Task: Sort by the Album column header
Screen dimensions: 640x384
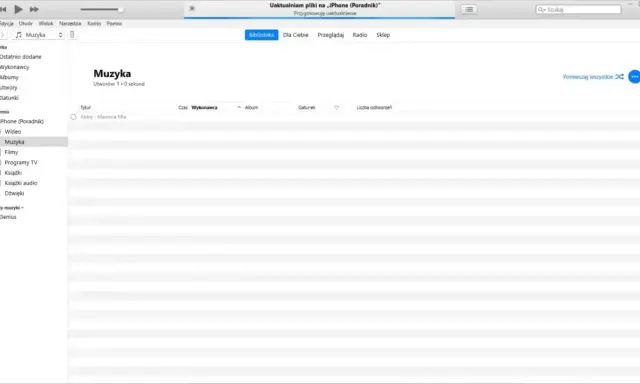Action: (251, 107)
